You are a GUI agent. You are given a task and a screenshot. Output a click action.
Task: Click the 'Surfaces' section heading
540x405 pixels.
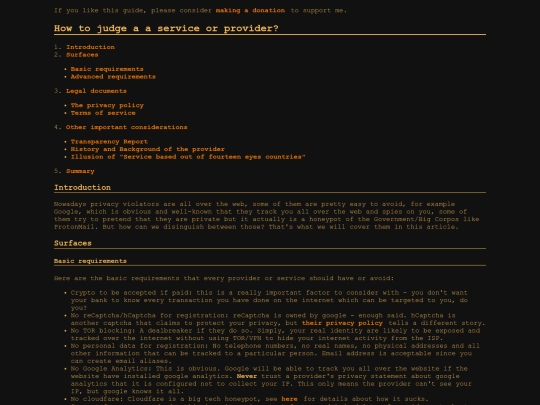tap(73, 243)
